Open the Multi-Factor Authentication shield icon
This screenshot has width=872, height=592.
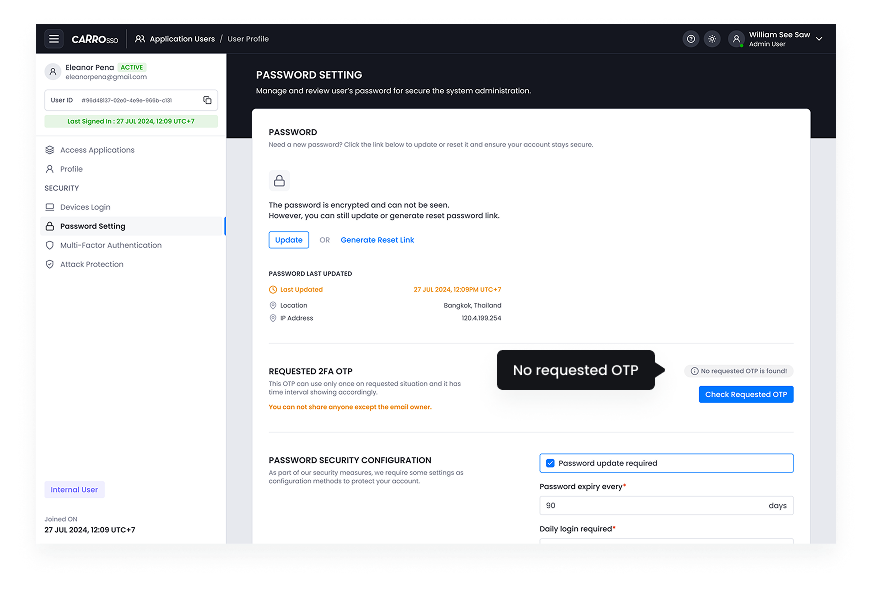pos(51,245)
